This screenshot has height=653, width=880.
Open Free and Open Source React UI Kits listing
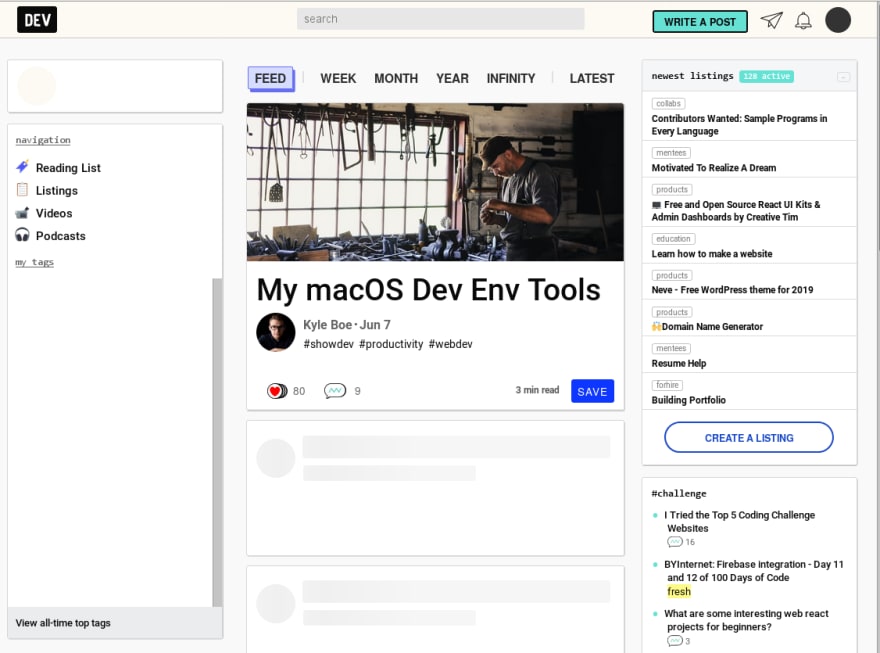[736, 211]
